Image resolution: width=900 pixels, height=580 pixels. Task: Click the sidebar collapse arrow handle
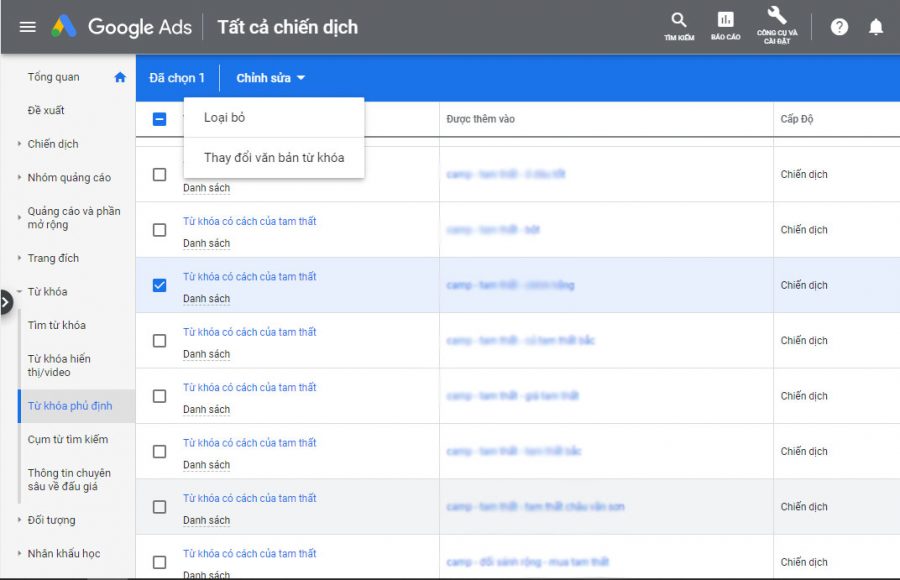[x=5, y=300]
